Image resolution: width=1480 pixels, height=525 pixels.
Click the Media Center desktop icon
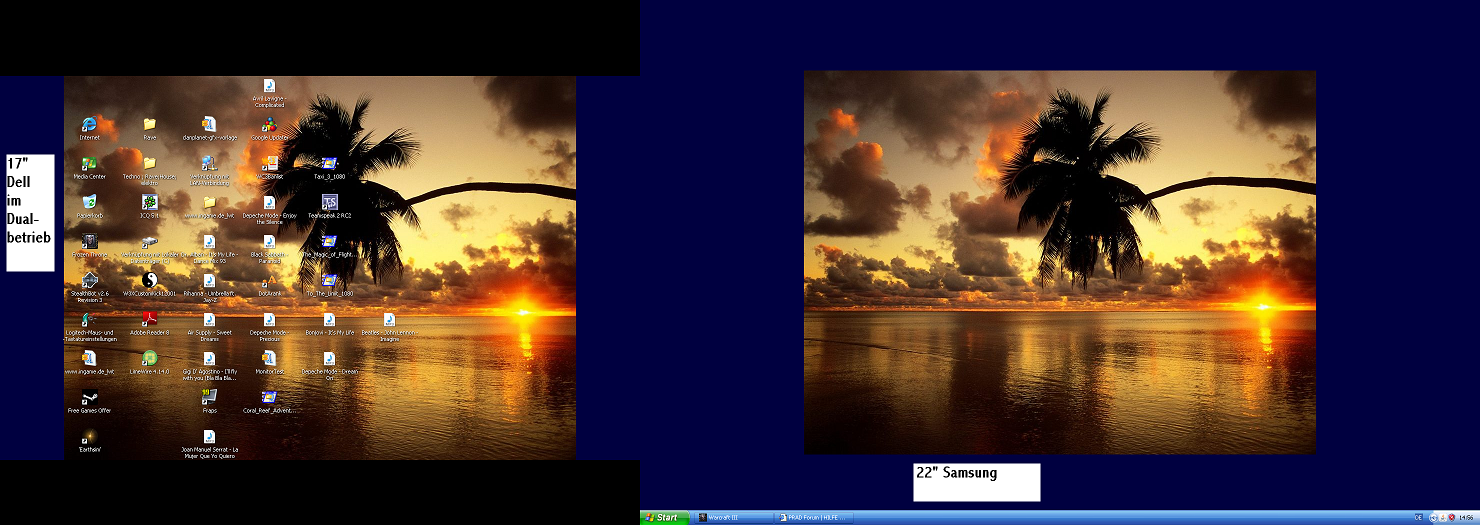pos(89,164)
